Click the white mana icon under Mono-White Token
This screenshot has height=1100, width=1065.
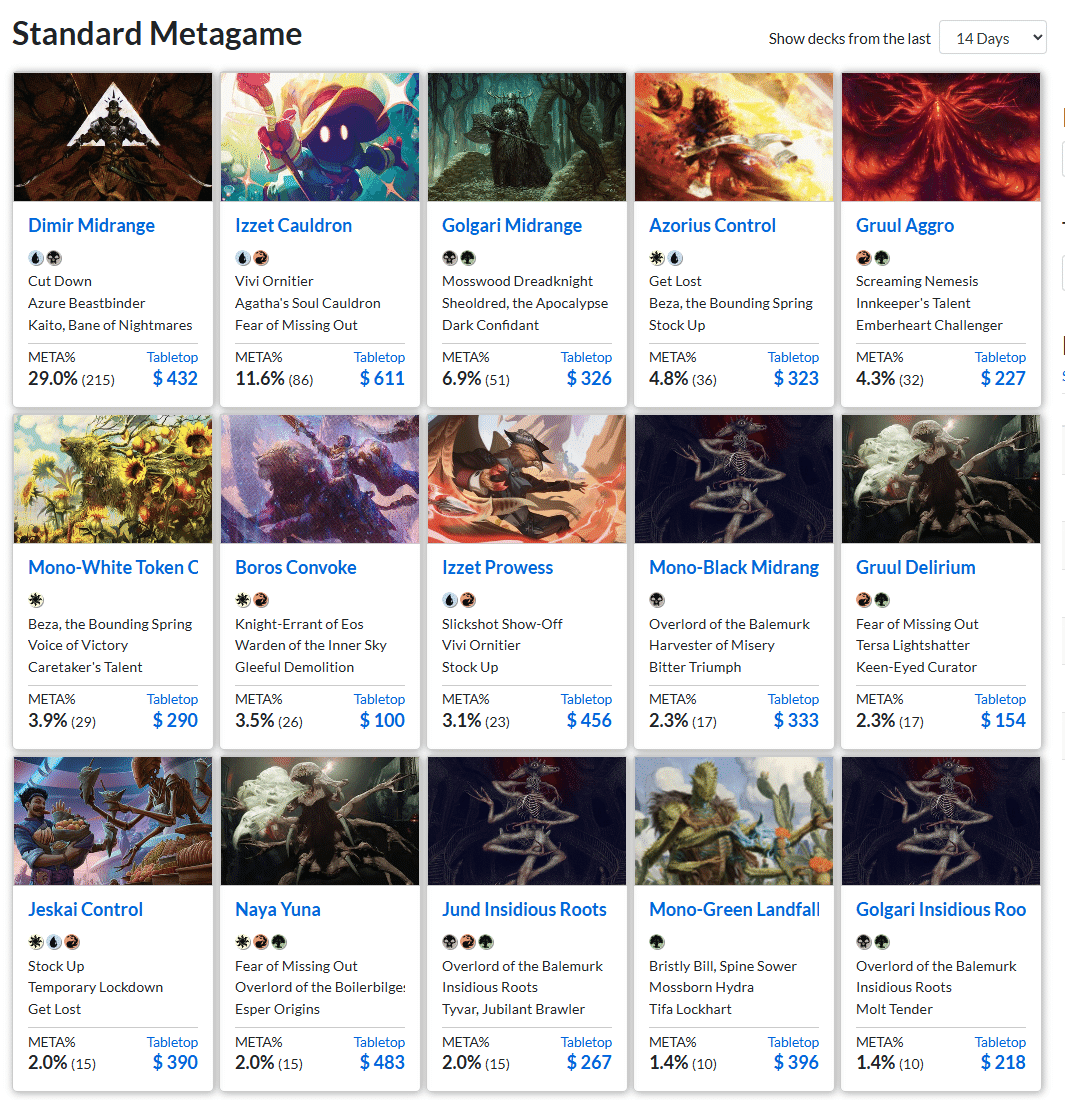coord(36,600)
